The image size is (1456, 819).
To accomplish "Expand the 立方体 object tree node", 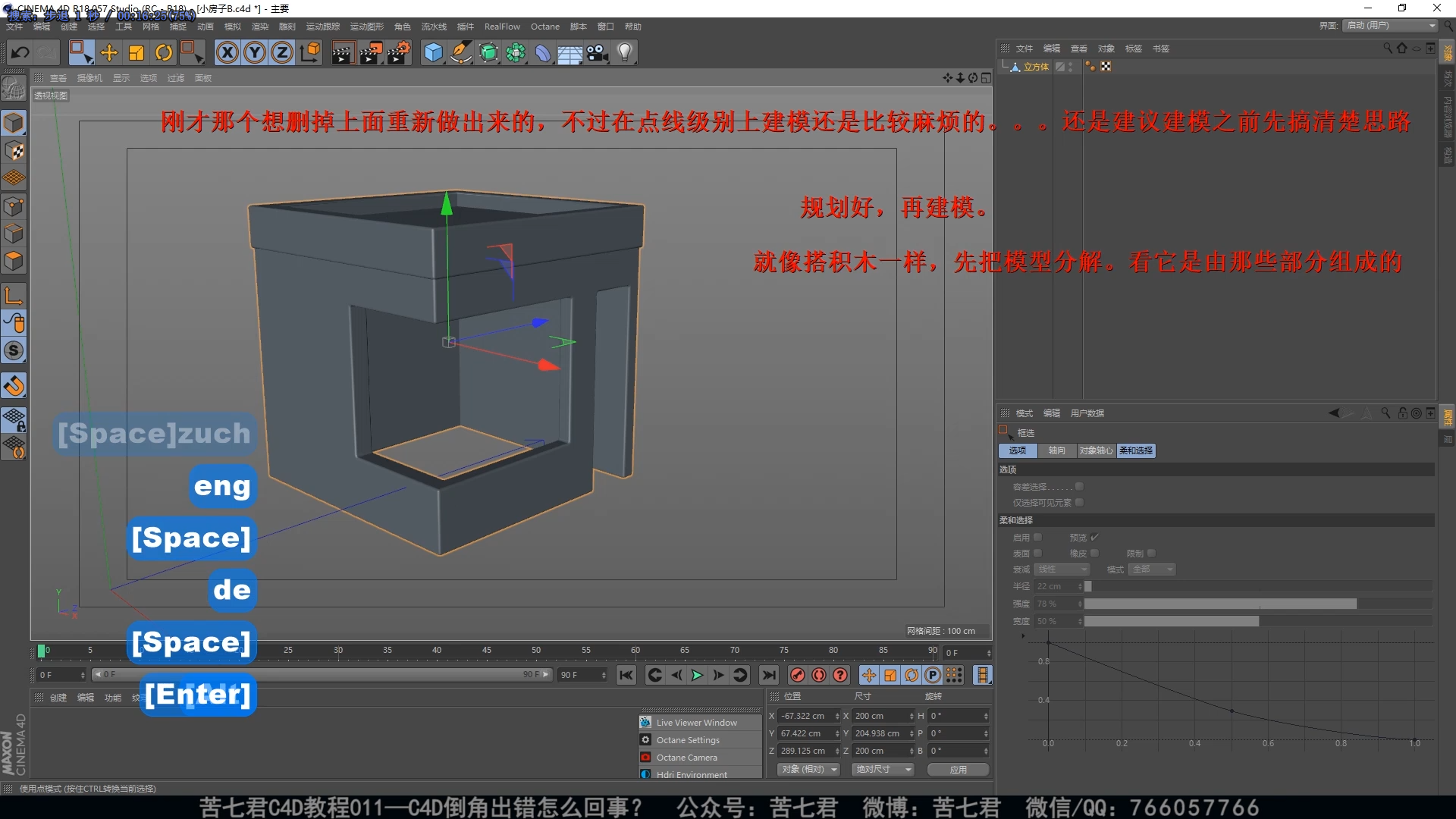I will click(x=1006, y=67).
